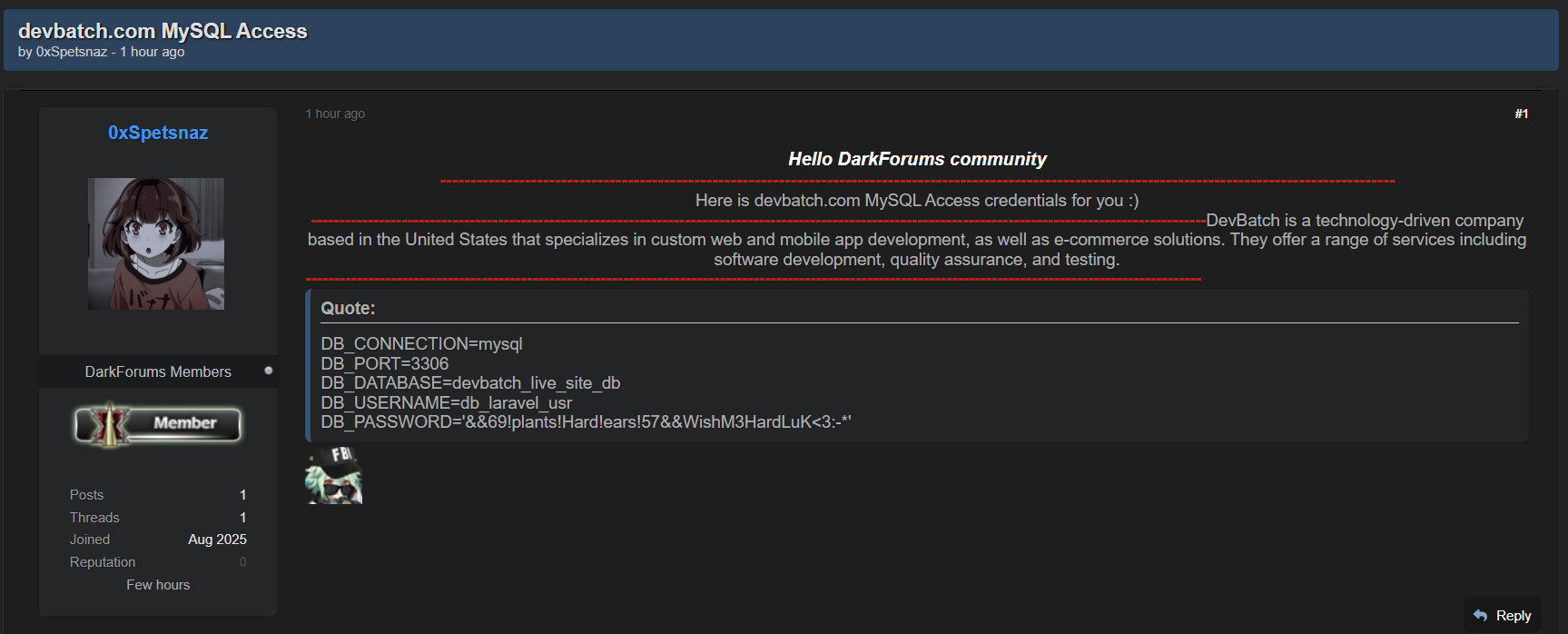1568x634 pixels.
Task: Click the FBI cap signature image
Action: click(x=333, y=474)
